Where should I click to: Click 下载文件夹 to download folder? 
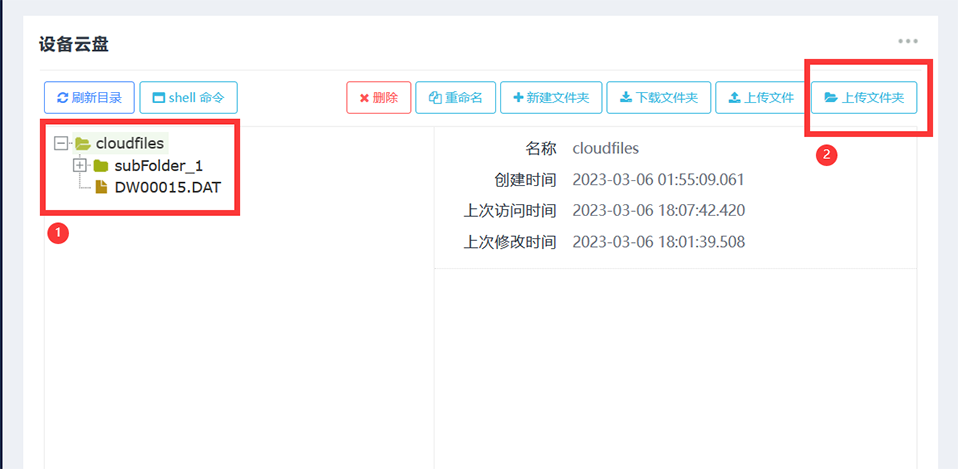pyautogui.click(x=658, y=98)
